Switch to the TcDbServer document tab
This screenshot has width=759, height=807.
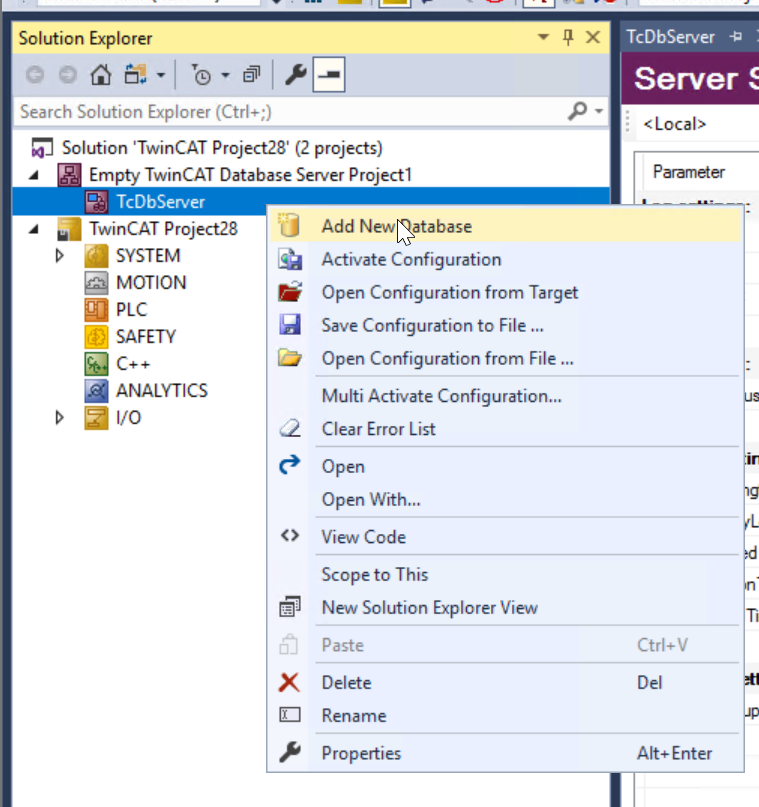(670, 37)
